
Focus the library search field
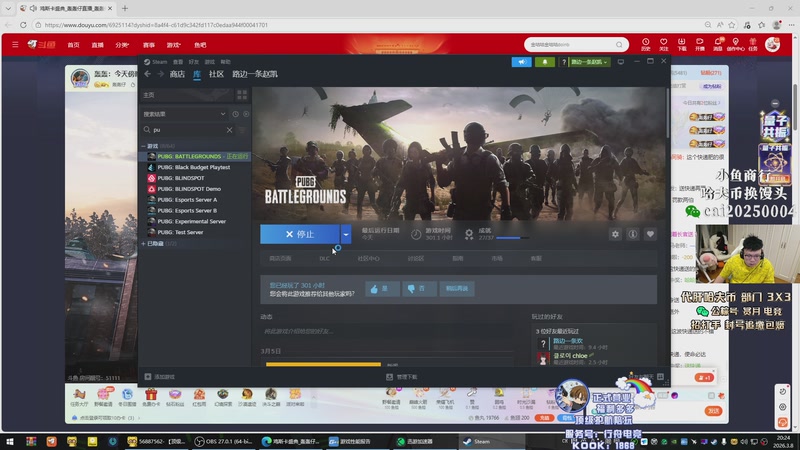(188, 130)
